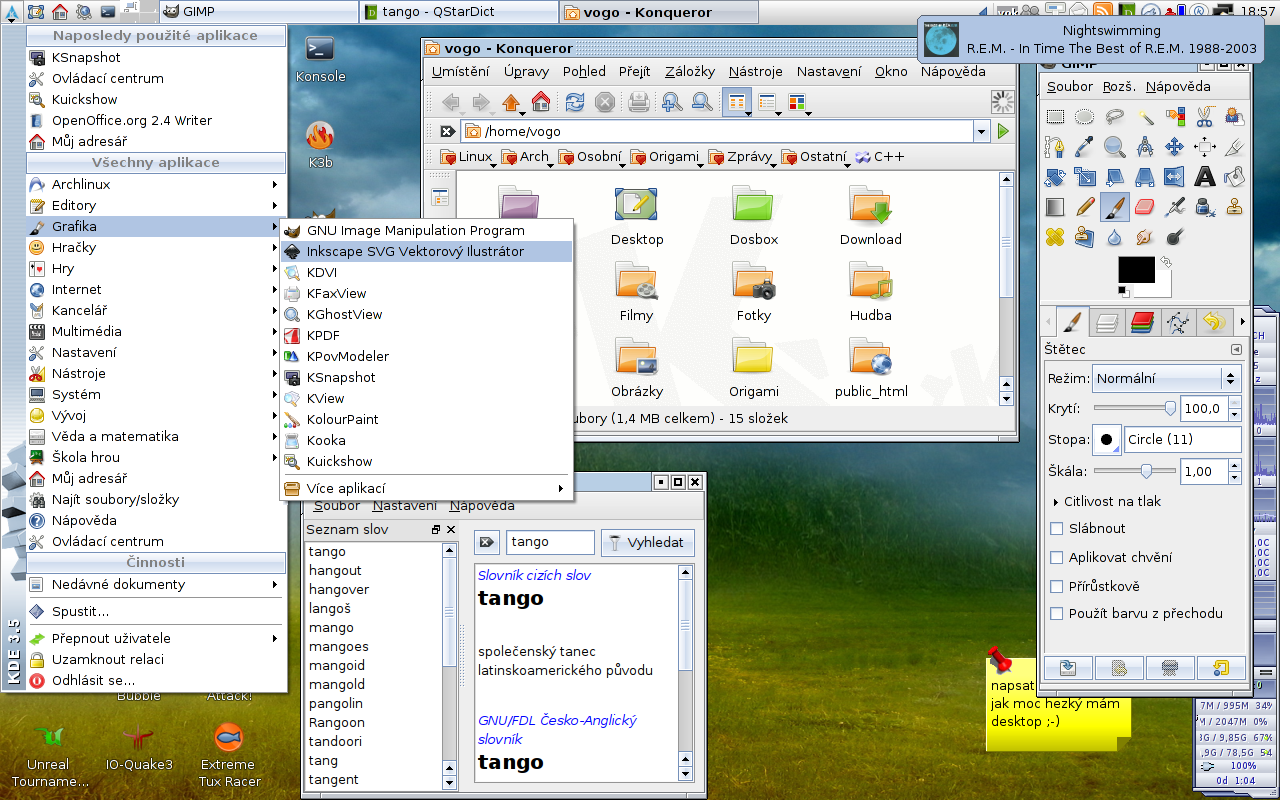Select the Flip tool in GIMP
The width and height of the screenshot is (1280, 800).
click(1175, 177)
